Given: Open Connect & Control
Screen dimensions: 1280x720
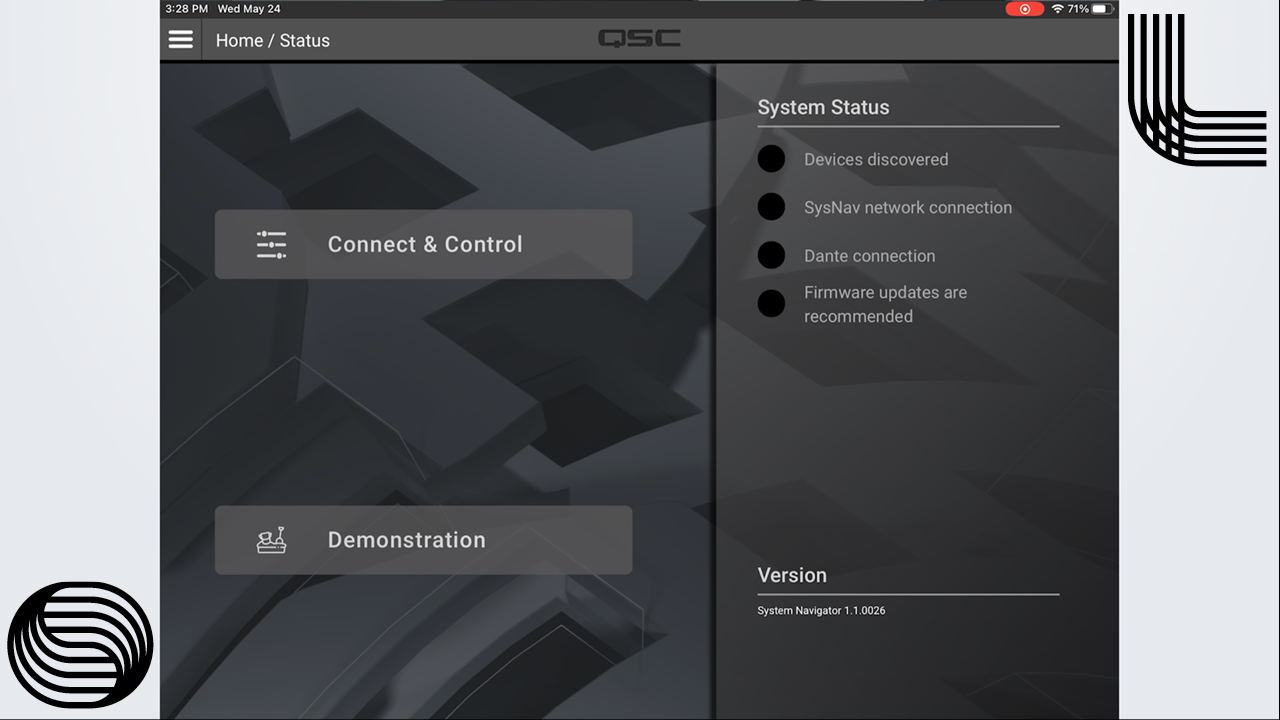Looking at the screenshot, I should [424, 245].
